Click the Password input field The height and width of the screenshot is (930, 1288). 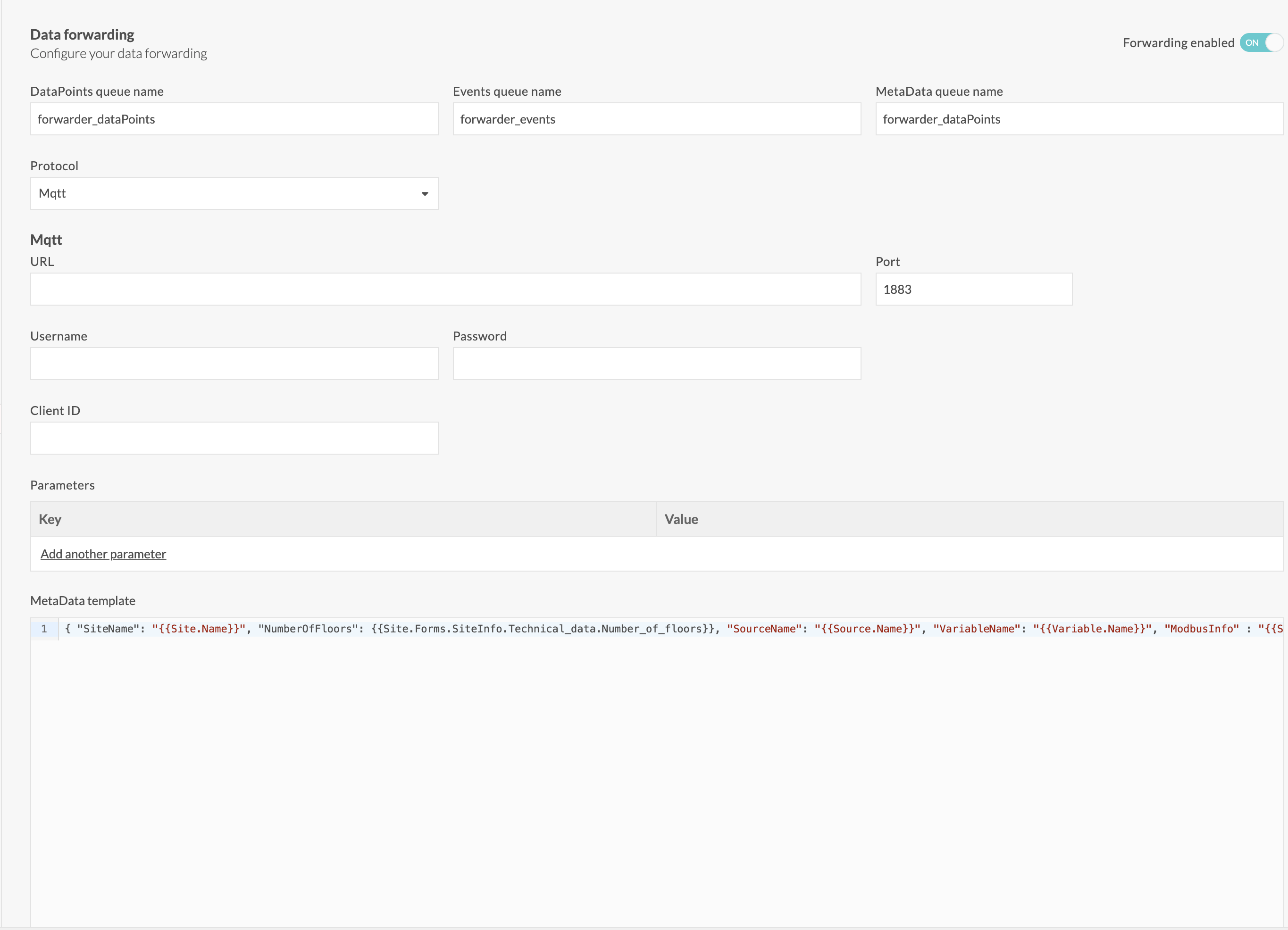(656, 364)
